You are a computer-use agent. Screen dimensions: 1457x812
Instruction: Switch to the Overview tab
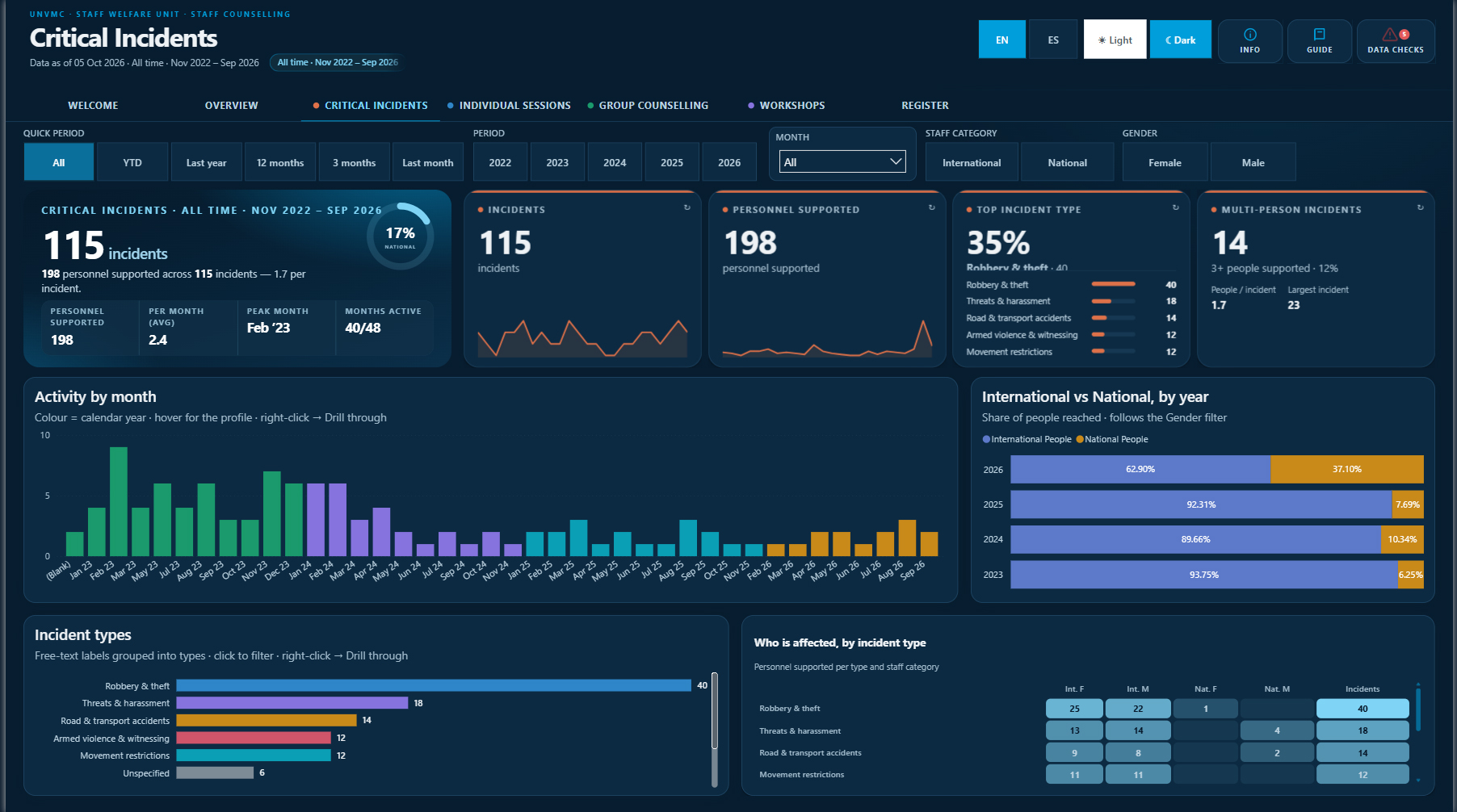[231, 106]
